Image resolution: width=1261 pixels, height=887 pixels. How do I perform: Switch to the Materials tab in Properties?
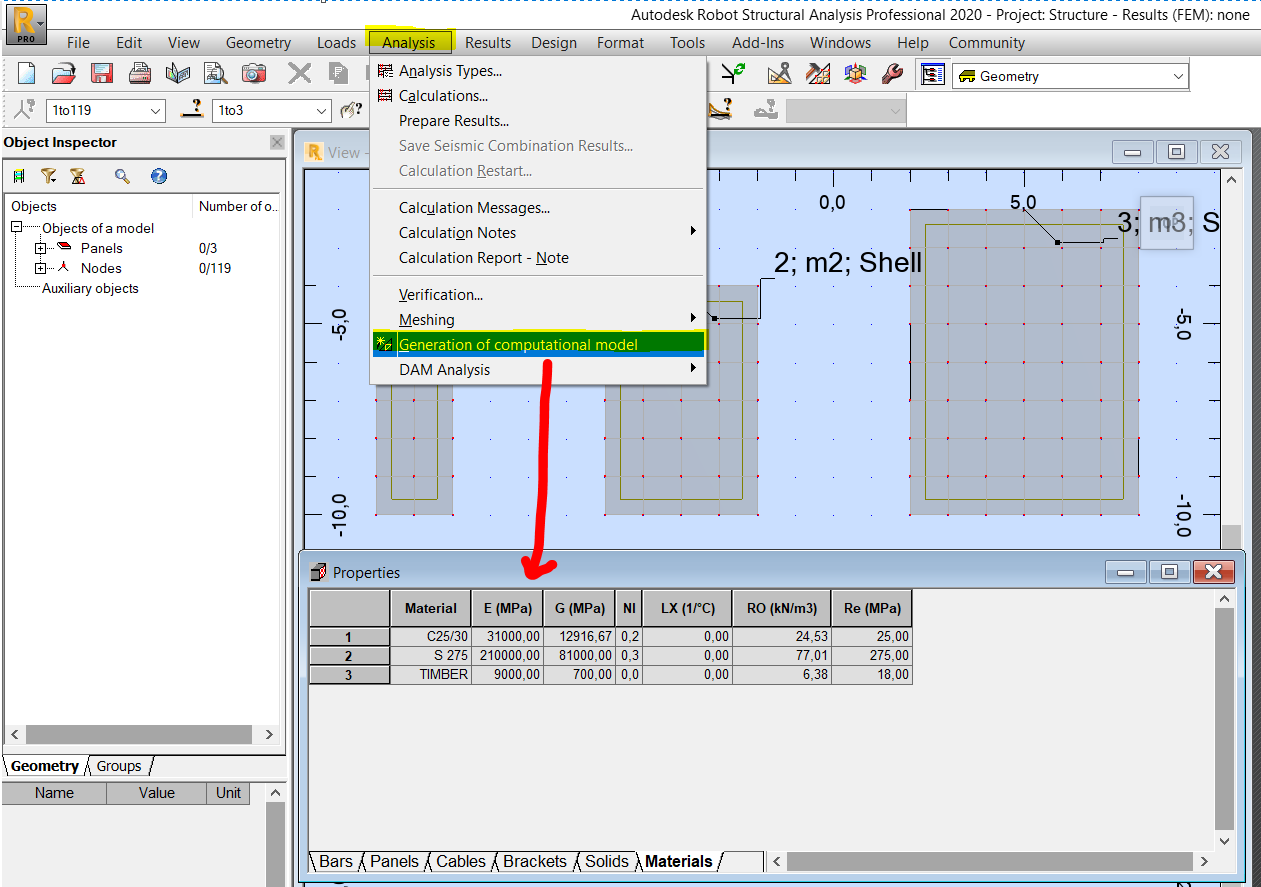click(678, 861)
